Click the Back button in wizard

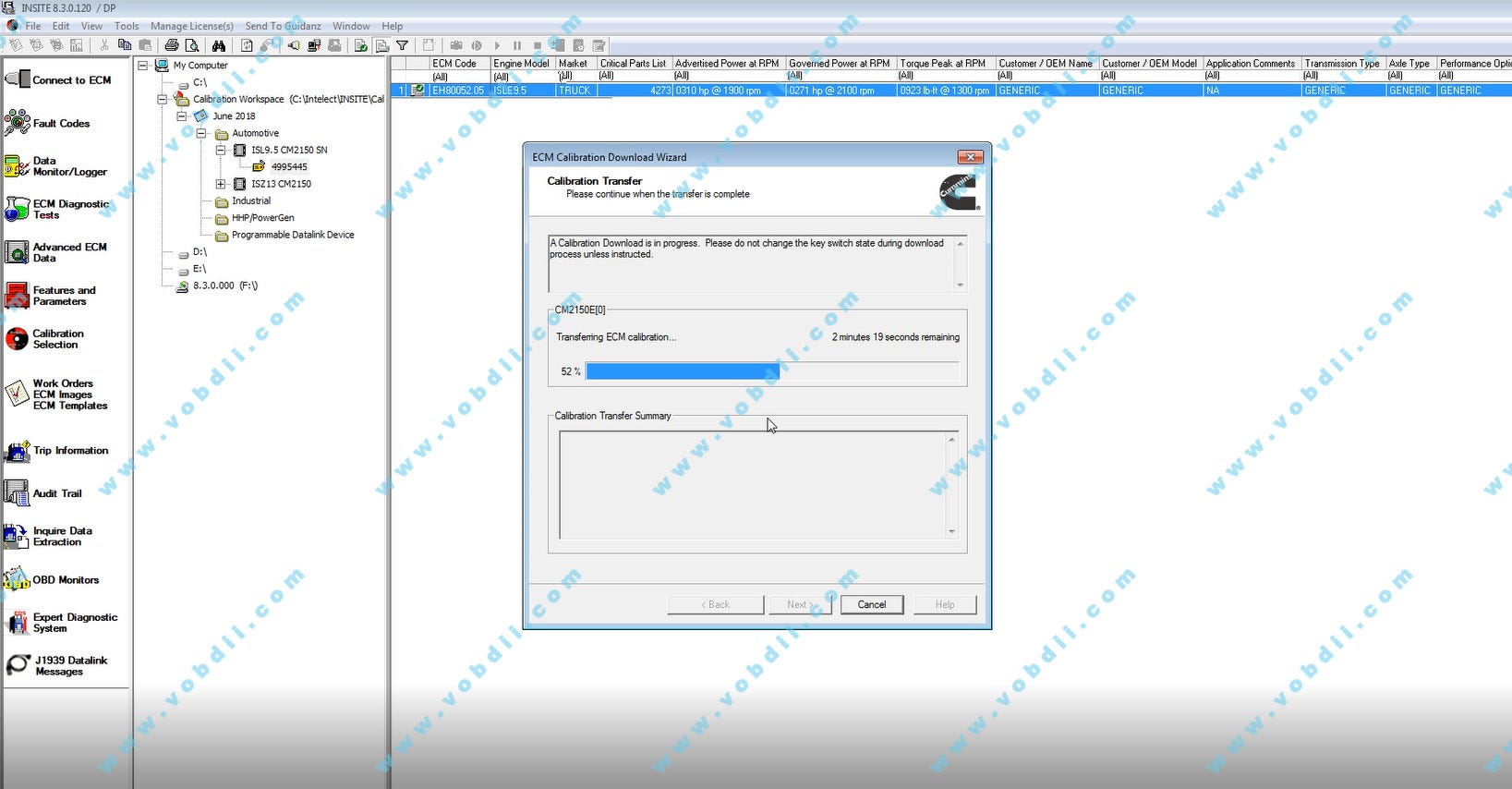tap(716, 604)
